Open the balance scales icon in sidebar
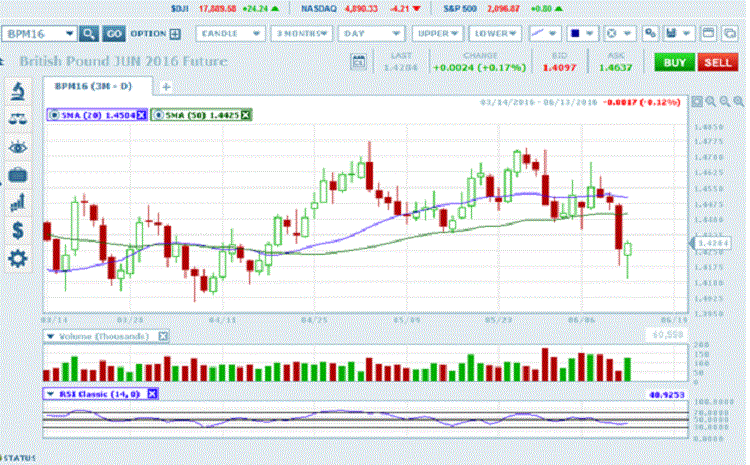Image resolution: width=750 pixels, height=465 pixels. click(18, 119)
